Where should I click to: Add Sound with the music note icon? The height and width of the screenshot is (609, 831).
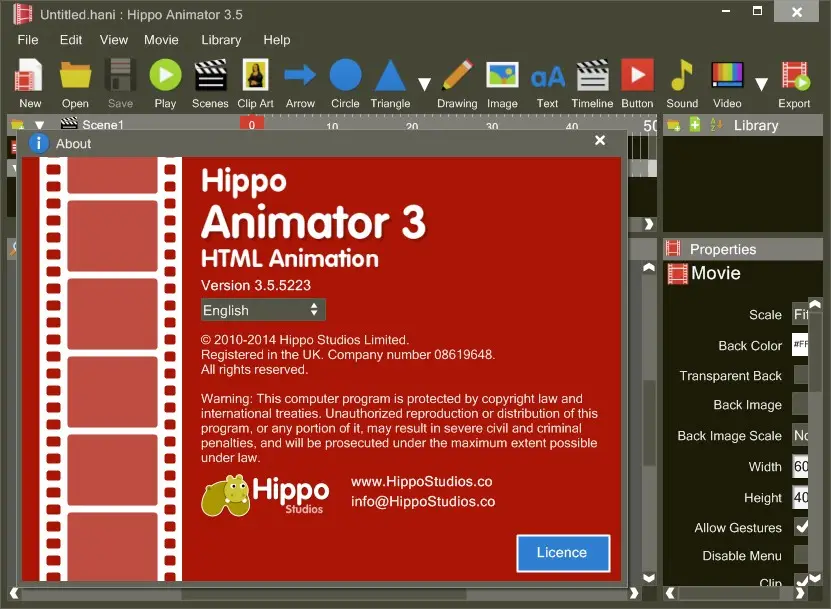[x=682, y=83]
